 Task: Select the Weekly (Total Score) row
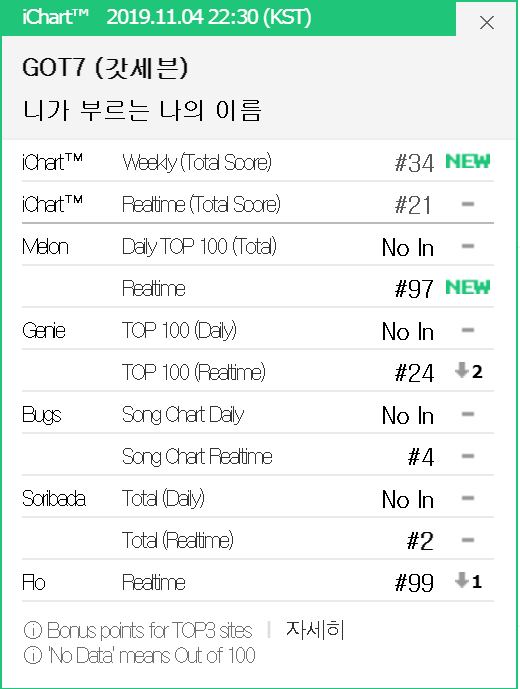click(258, 162)
